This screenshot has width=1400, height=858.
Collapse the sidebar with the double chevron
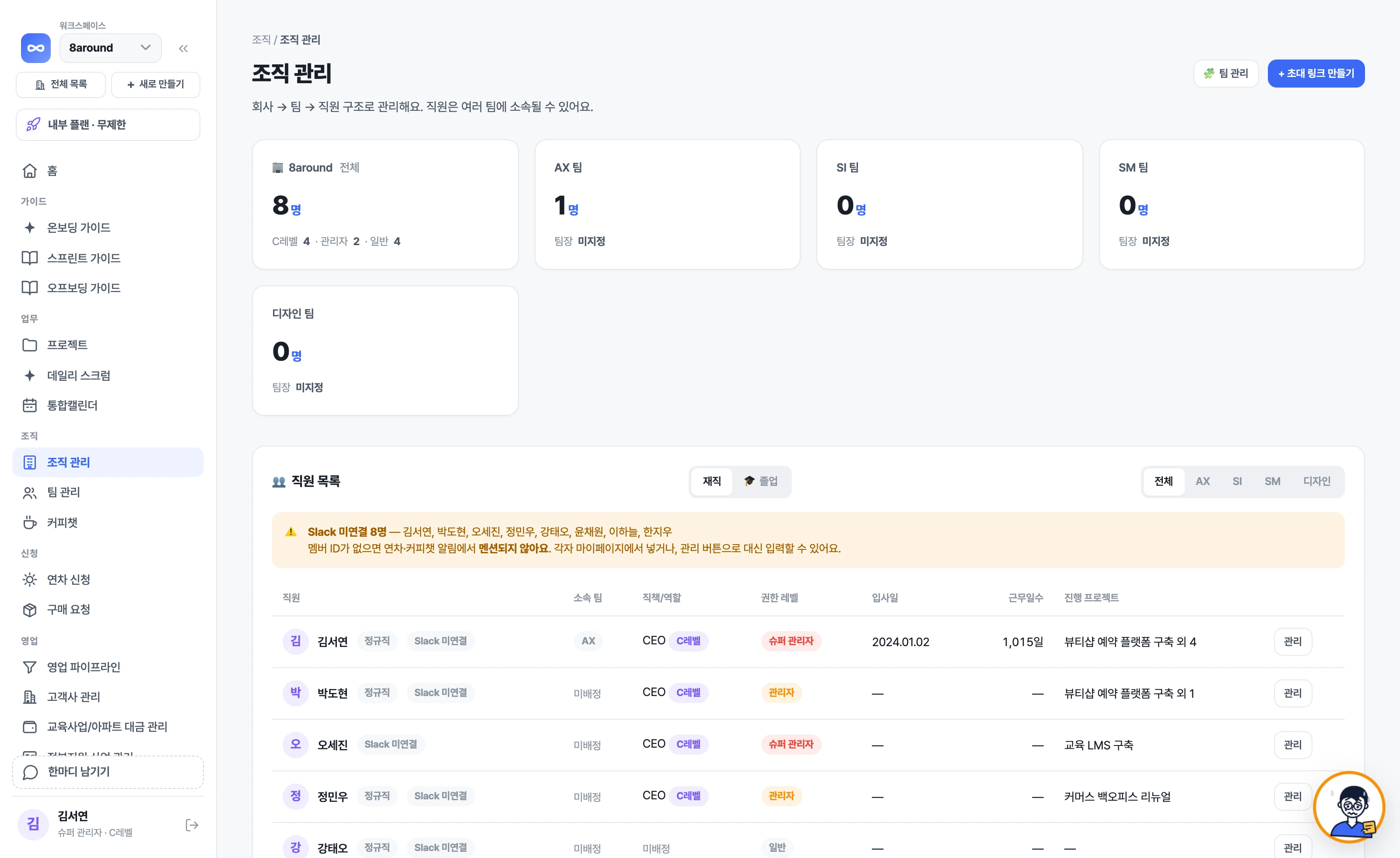click(x=183, y=48)
